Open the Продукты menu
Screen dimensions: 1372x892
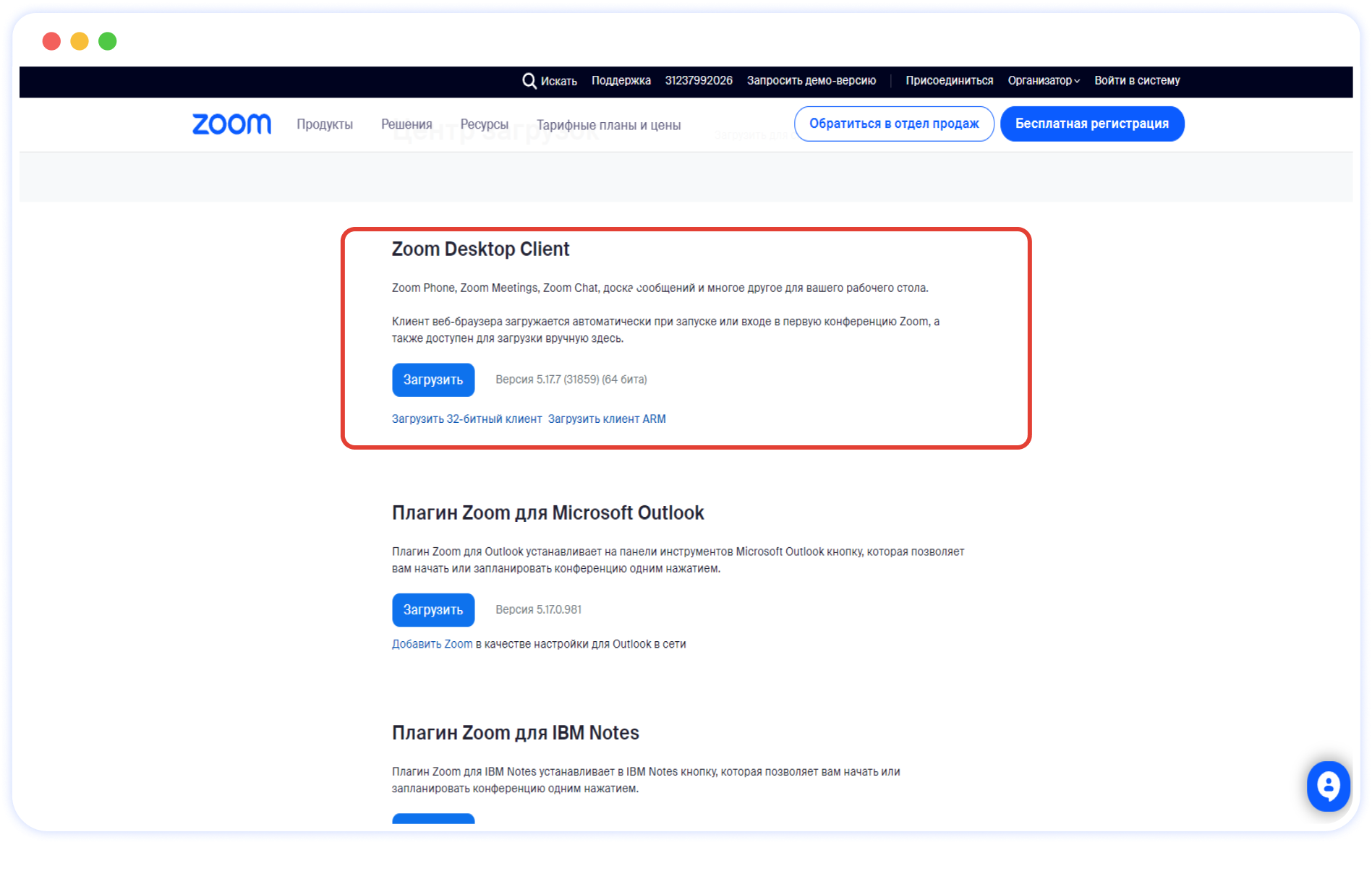[325, 124]
